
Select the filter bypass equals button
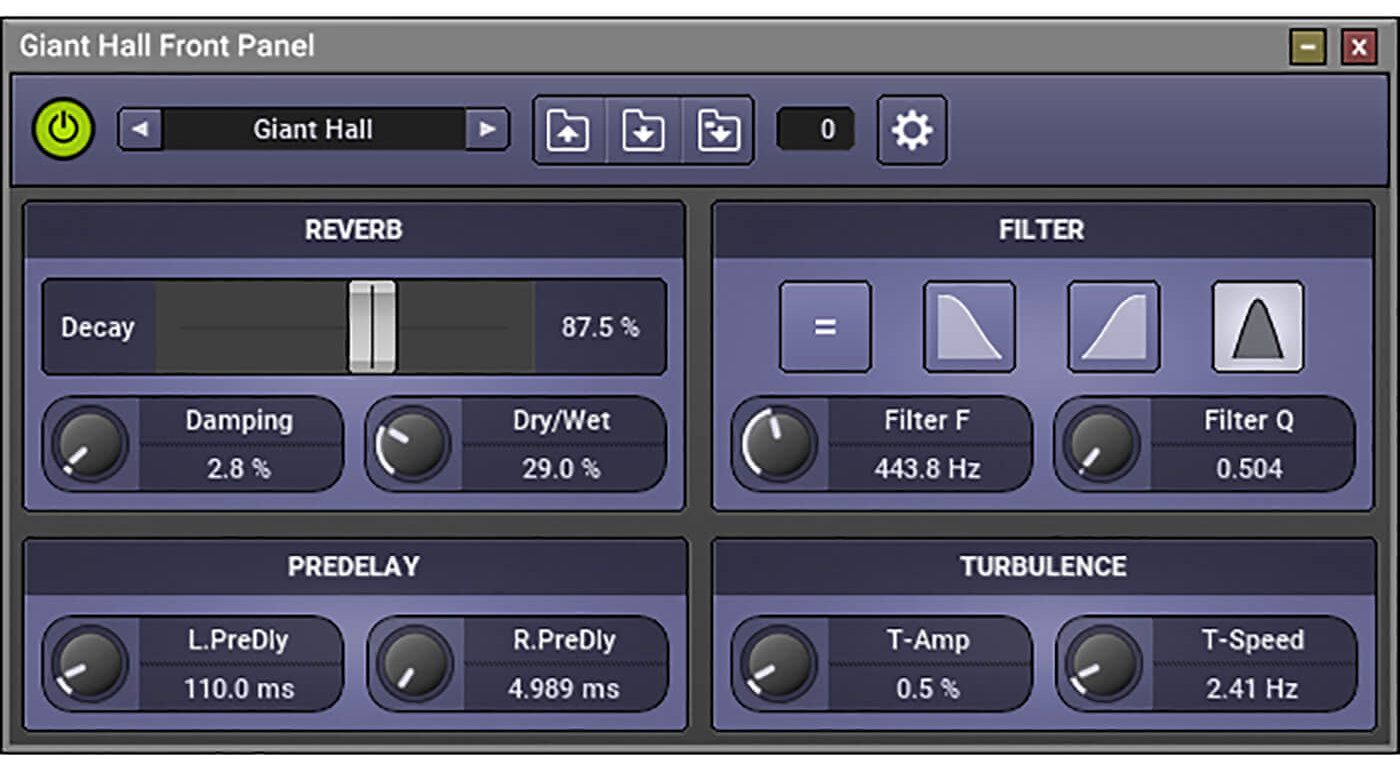coord(825,327)
